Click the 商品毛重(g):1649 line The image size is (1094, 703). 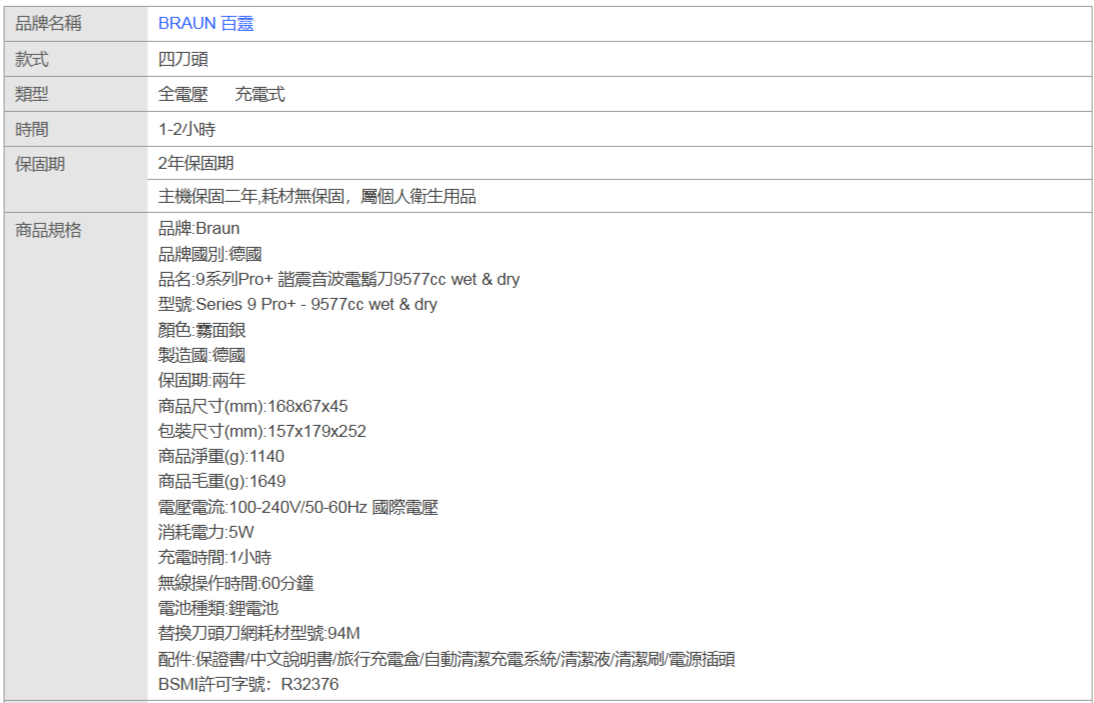222,481
